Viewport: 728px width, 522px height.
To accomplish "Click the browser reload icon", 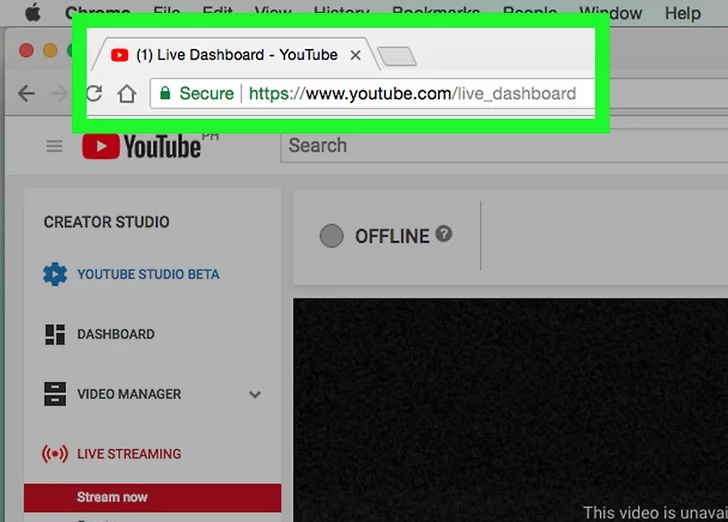I will (95, 94).
